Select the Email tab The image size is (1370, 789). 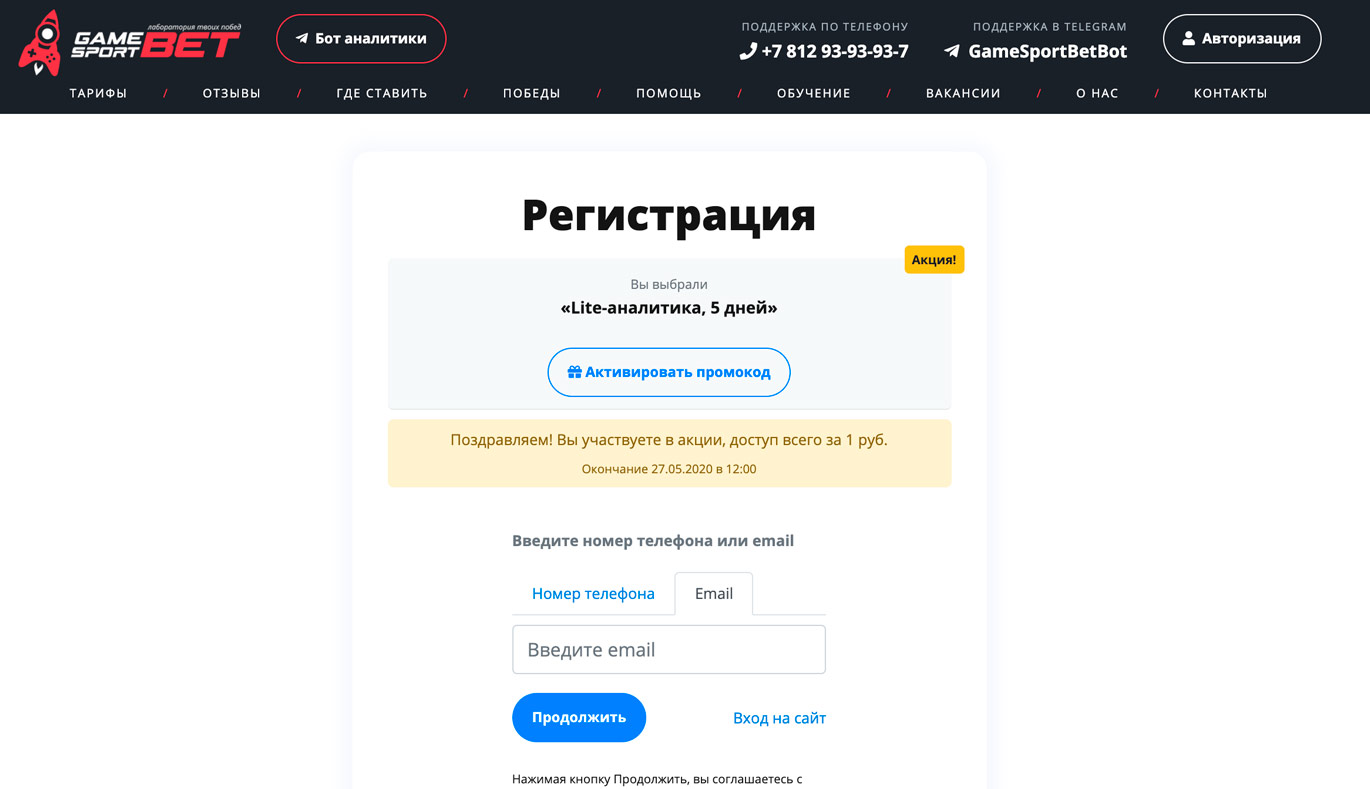coord(714,593)
